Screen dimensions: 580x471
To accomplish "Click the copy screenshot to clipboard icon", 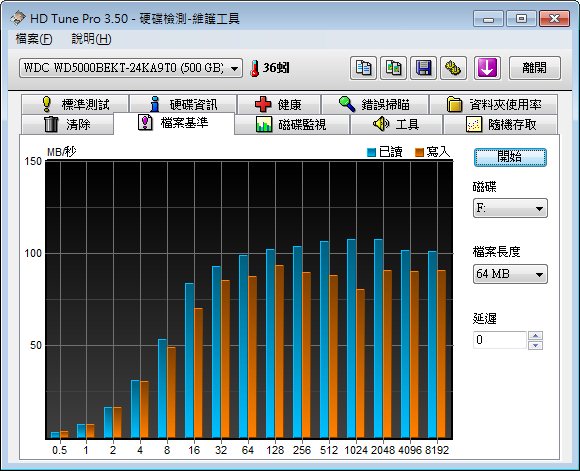I will (393, 68).
